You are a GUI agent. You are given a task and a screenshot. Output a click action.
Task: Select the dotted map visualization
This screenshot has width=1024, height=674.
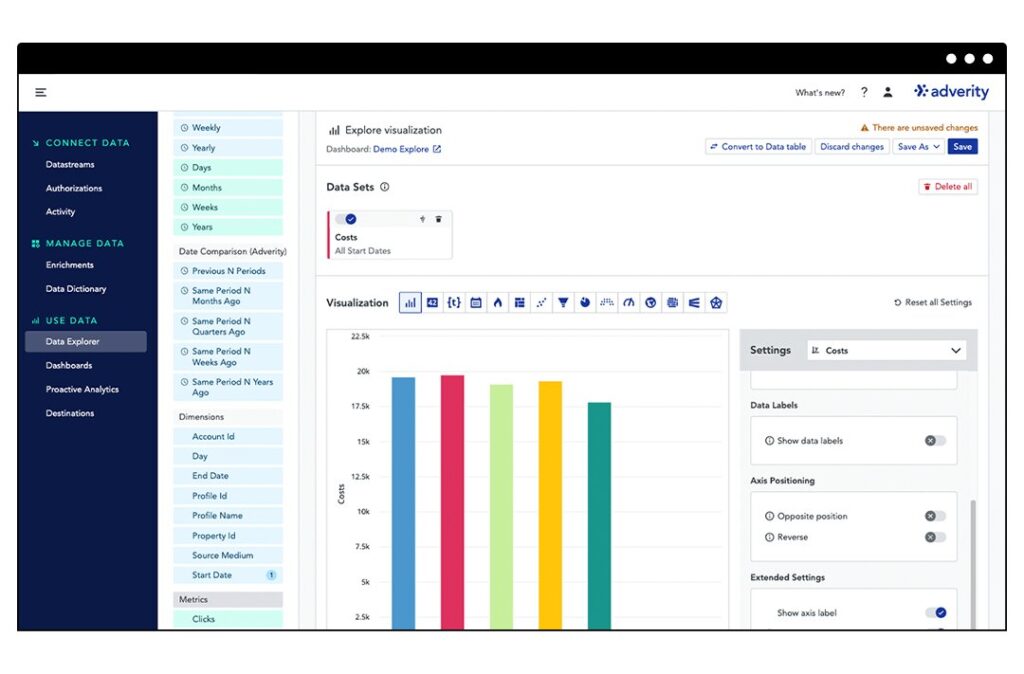point(607,302)
